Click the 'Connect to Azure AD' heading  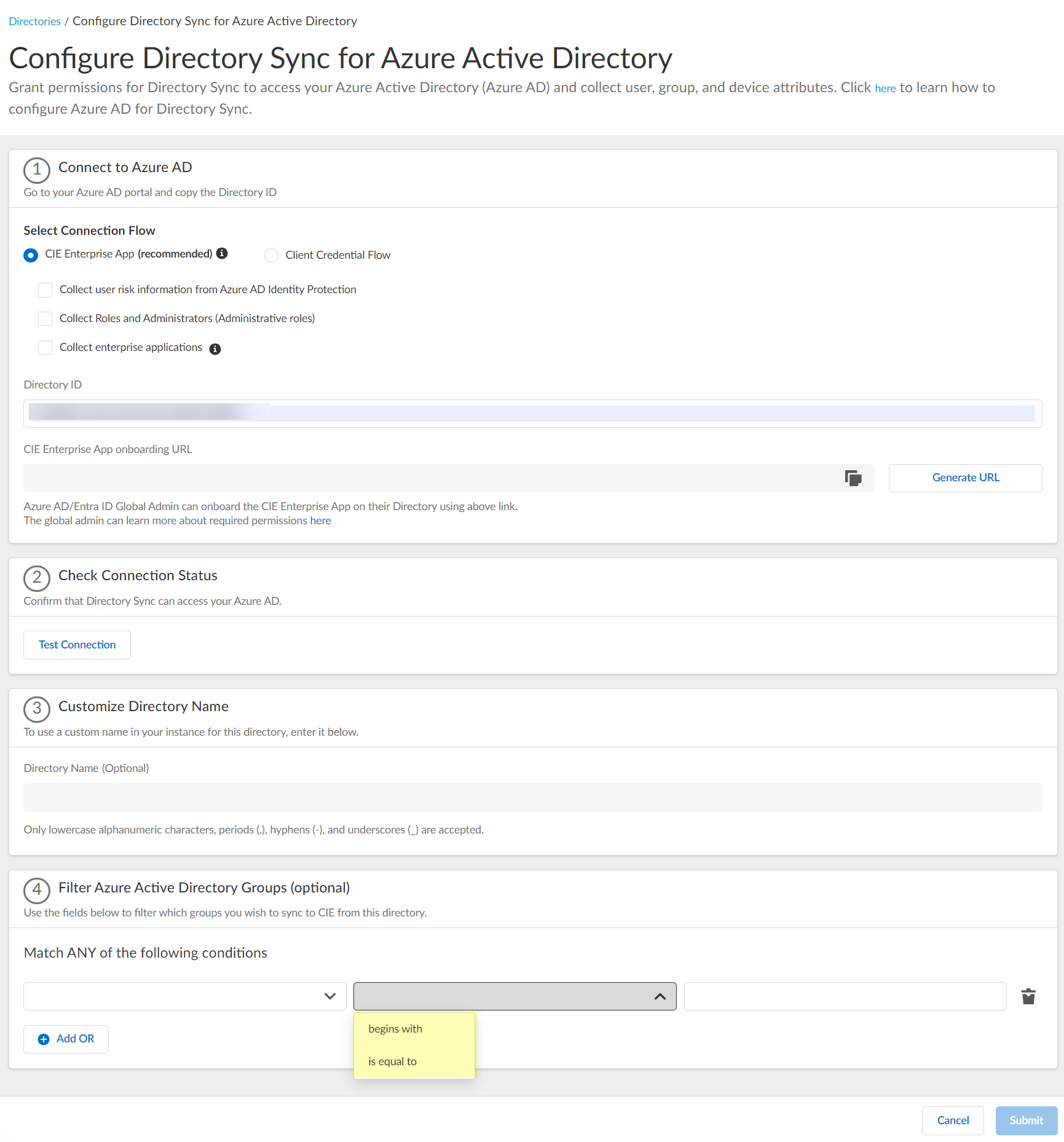tap(125, 167)
